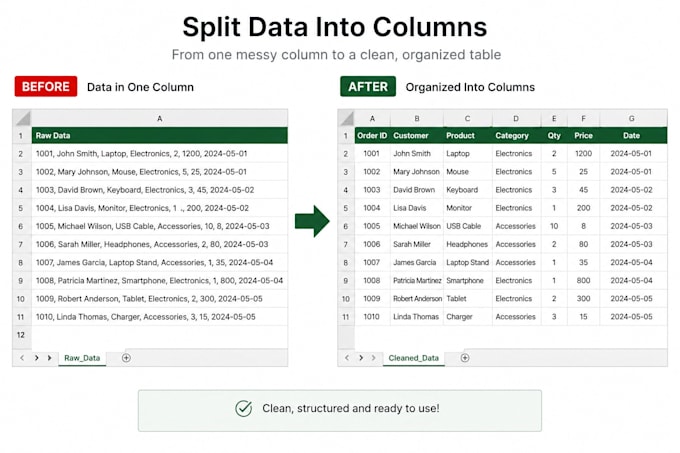Image resolution: width=680 pixels, height=453 pixels.
Task: Select the 'Smartphone' product cell
Action: 468,281
